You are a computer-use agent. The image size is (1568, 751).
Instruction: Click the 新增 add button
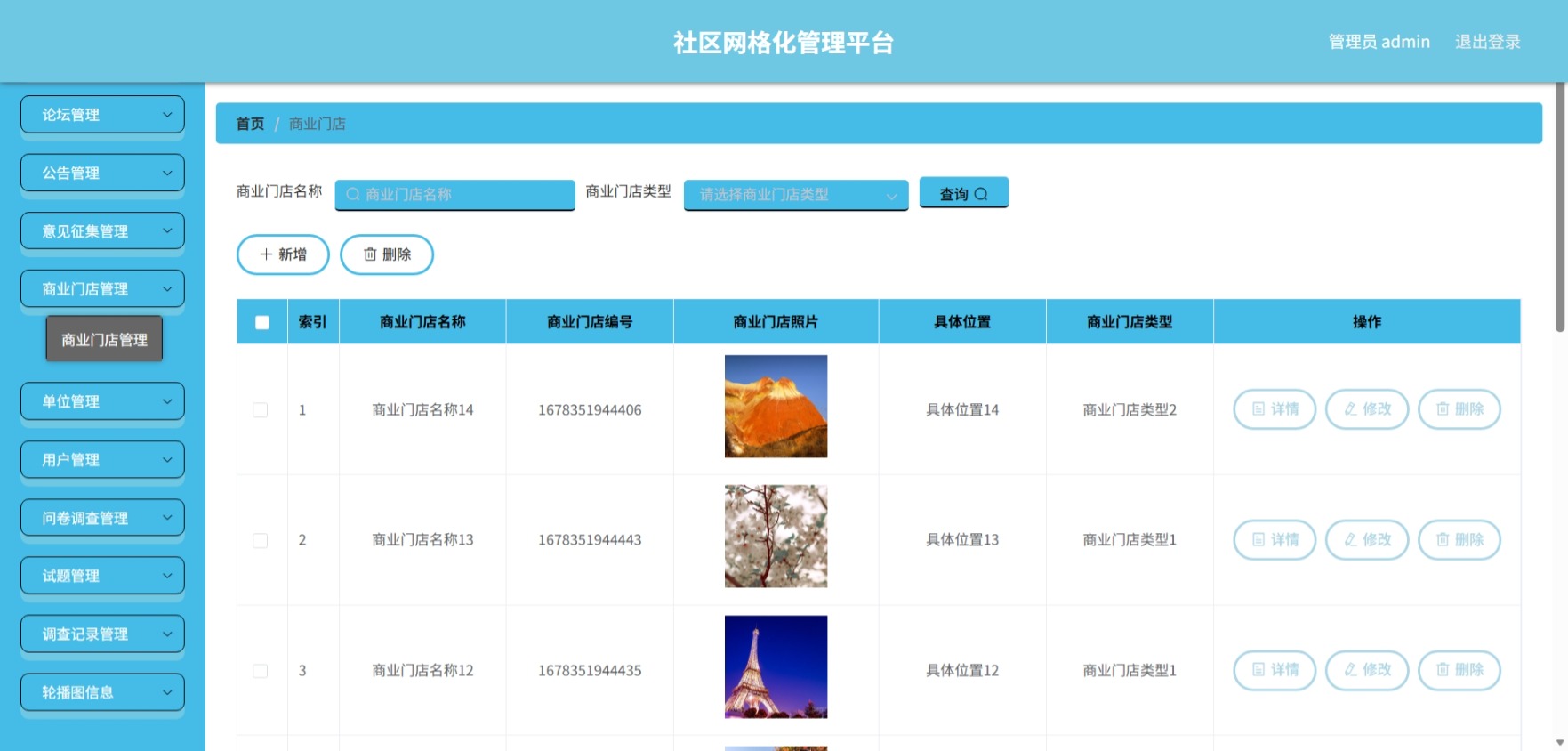[x=283, y=254]
